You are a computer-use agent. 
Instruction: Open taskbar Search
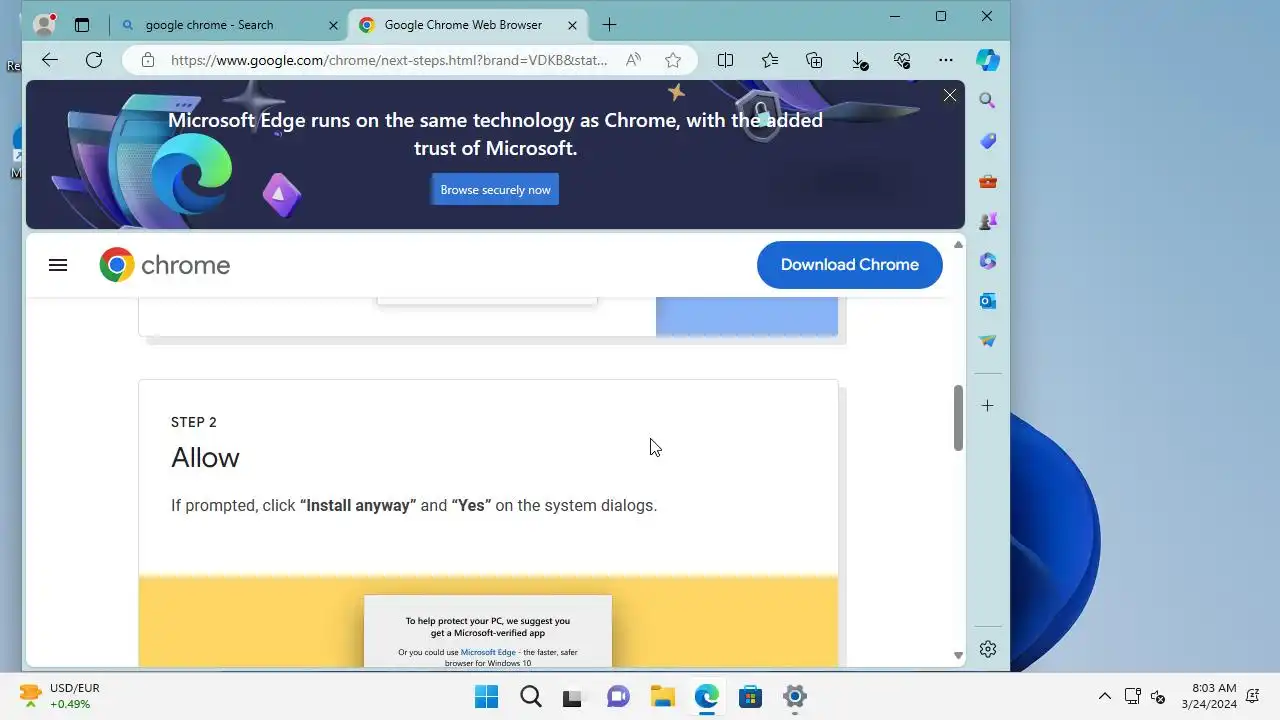click(531, 697)
